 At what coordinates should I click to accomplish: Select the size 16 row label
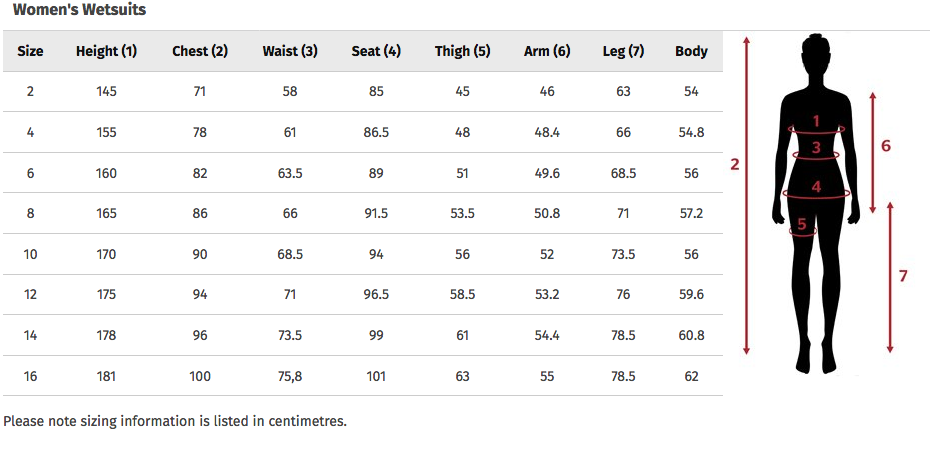[x=30, y=376]
